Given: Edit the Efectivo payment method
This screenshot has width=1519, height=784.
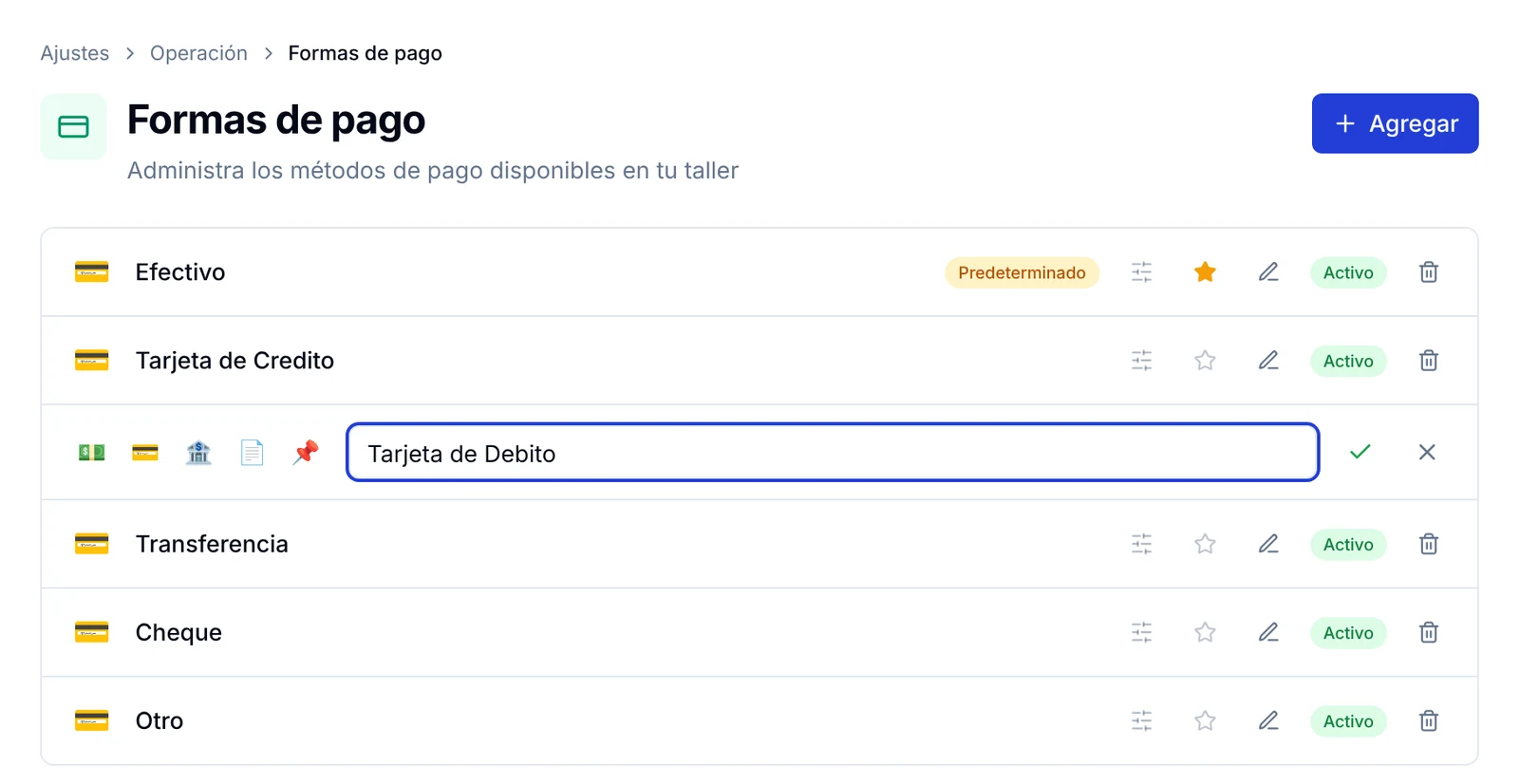Looking at the screenshot, I should pos(1268,272).
